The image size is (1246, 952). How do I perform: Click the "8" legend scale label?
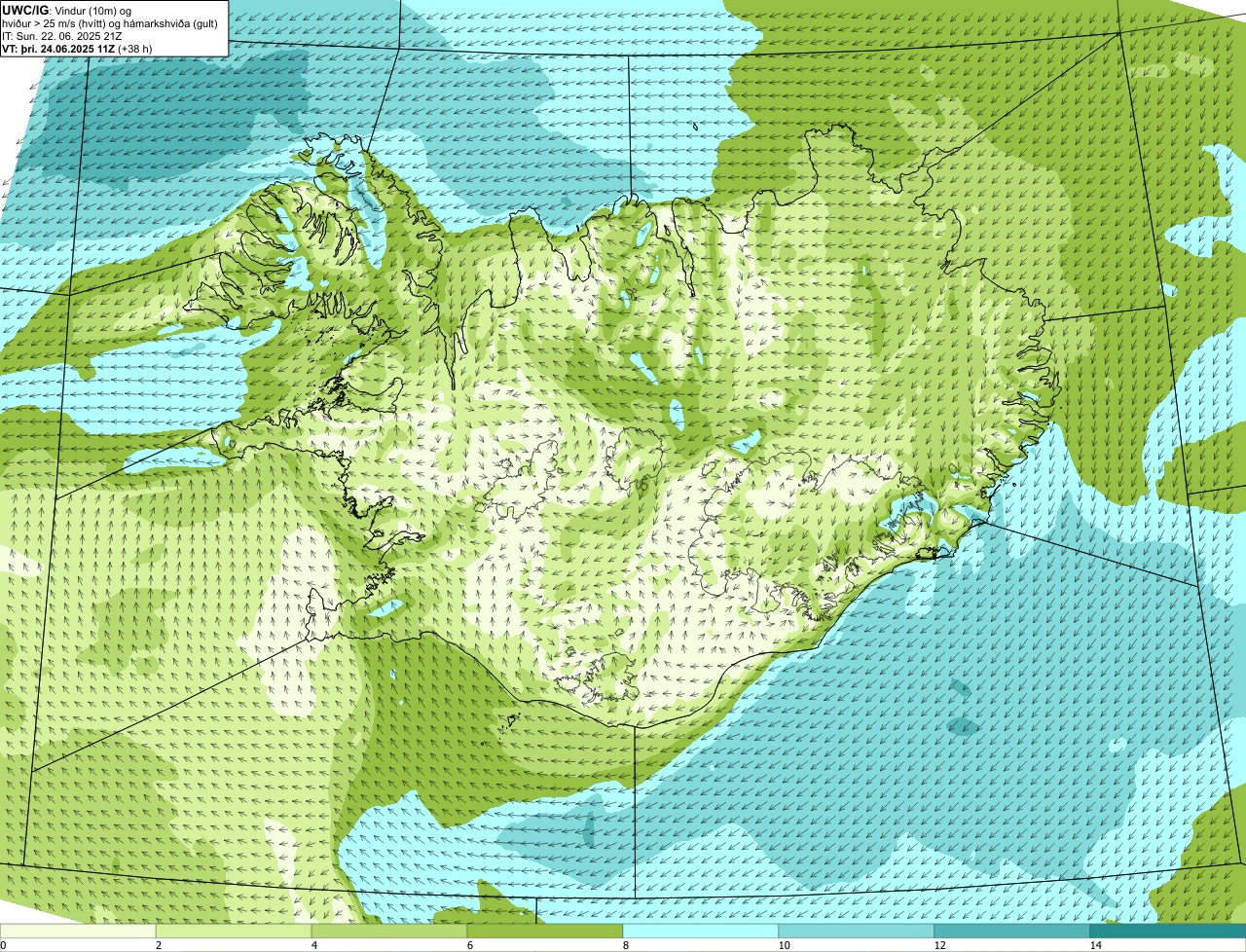click(x=625, y=945)
